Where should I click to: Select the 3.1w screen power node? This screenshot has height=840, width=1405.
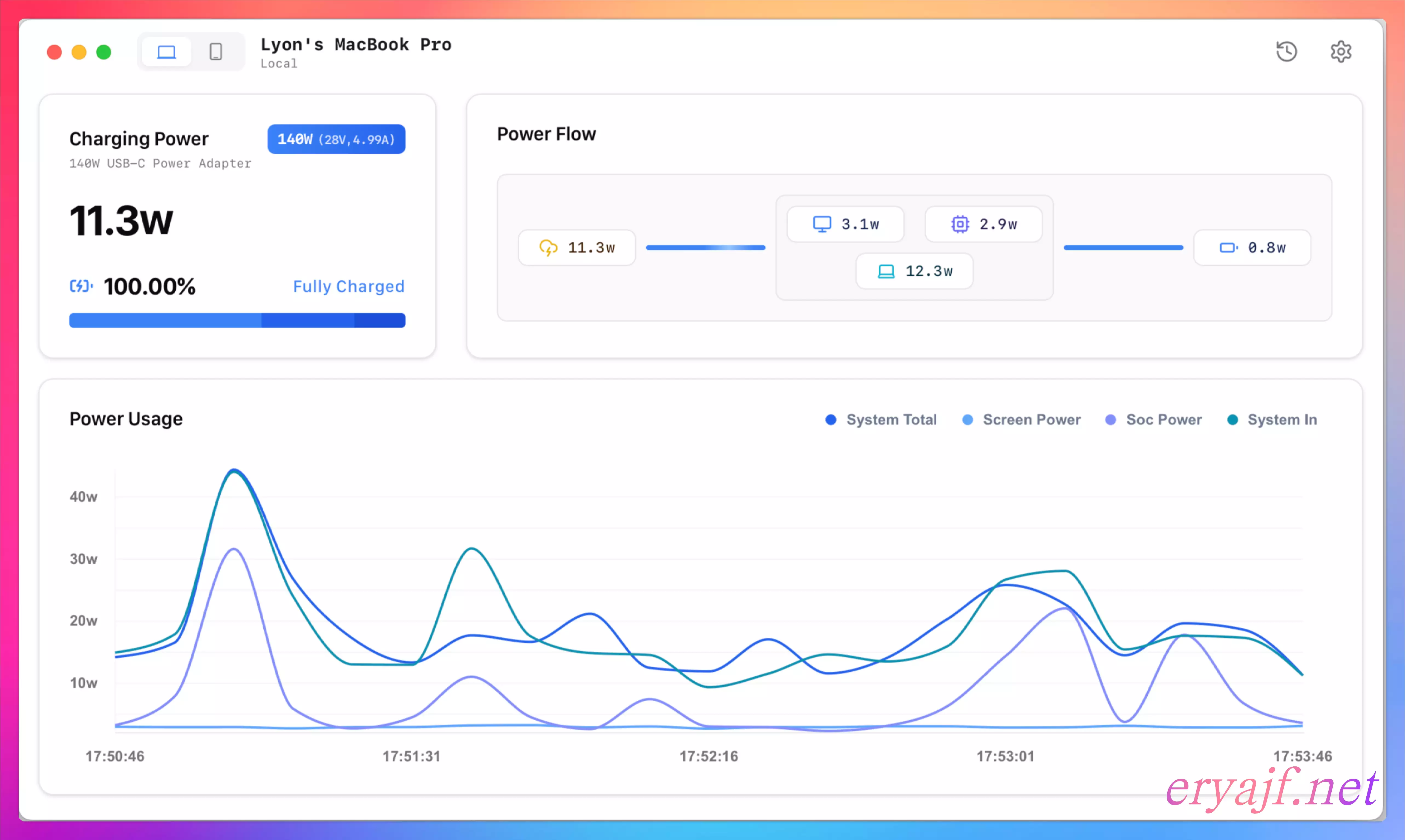(845, 224)
